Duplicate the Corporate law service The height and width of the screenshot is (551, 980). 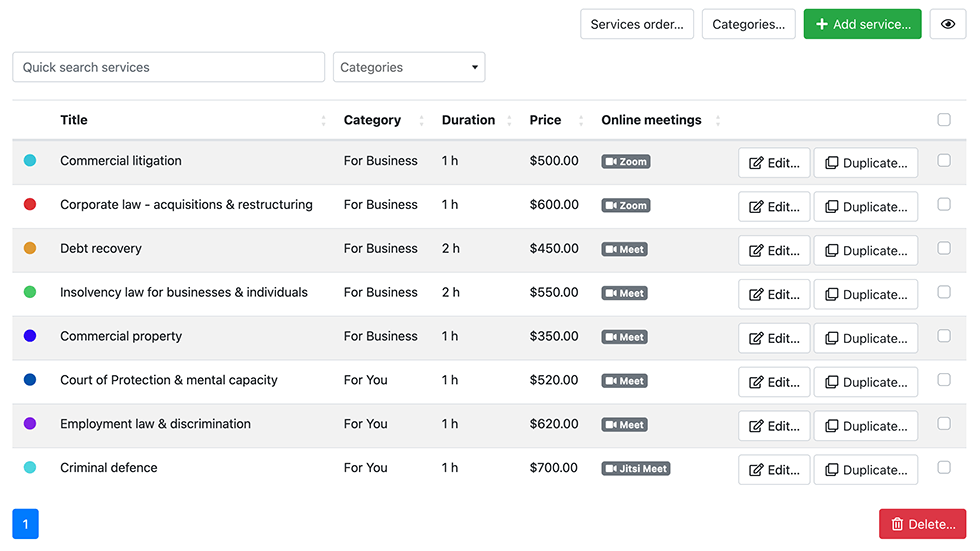(x=866, y=206)
